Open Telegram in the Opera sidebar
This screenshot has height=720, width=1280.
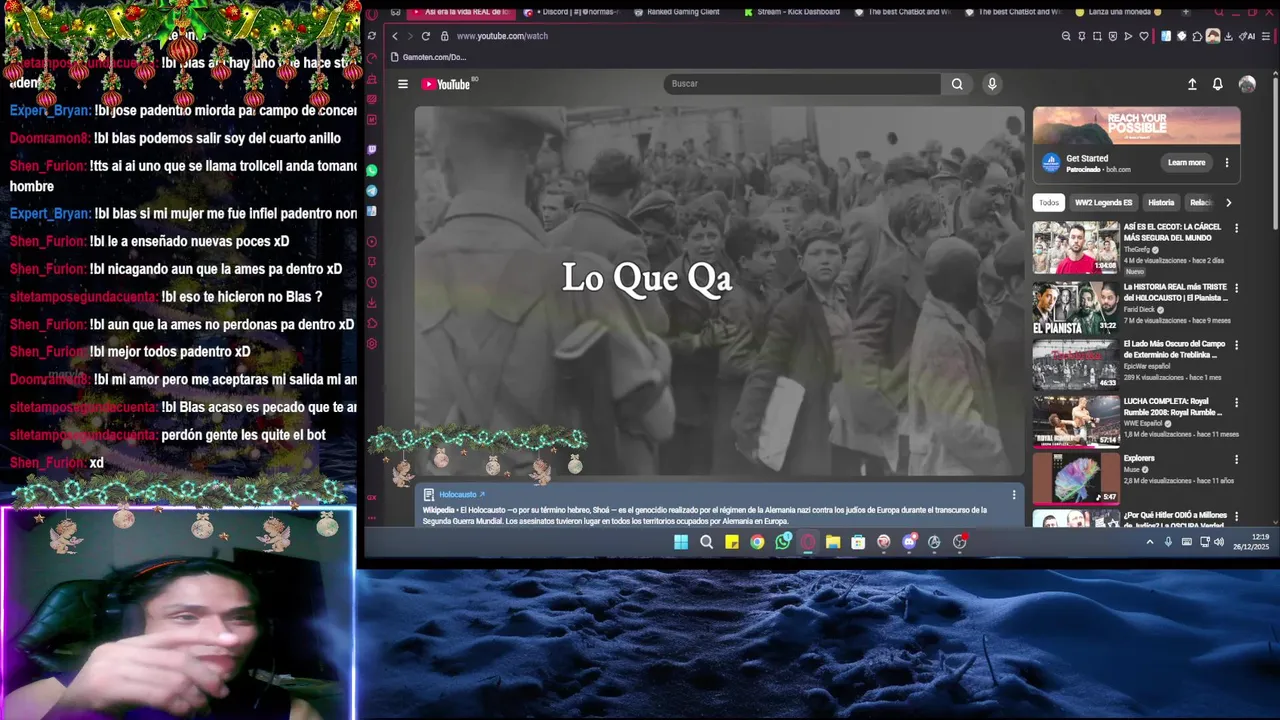[372, 191]
